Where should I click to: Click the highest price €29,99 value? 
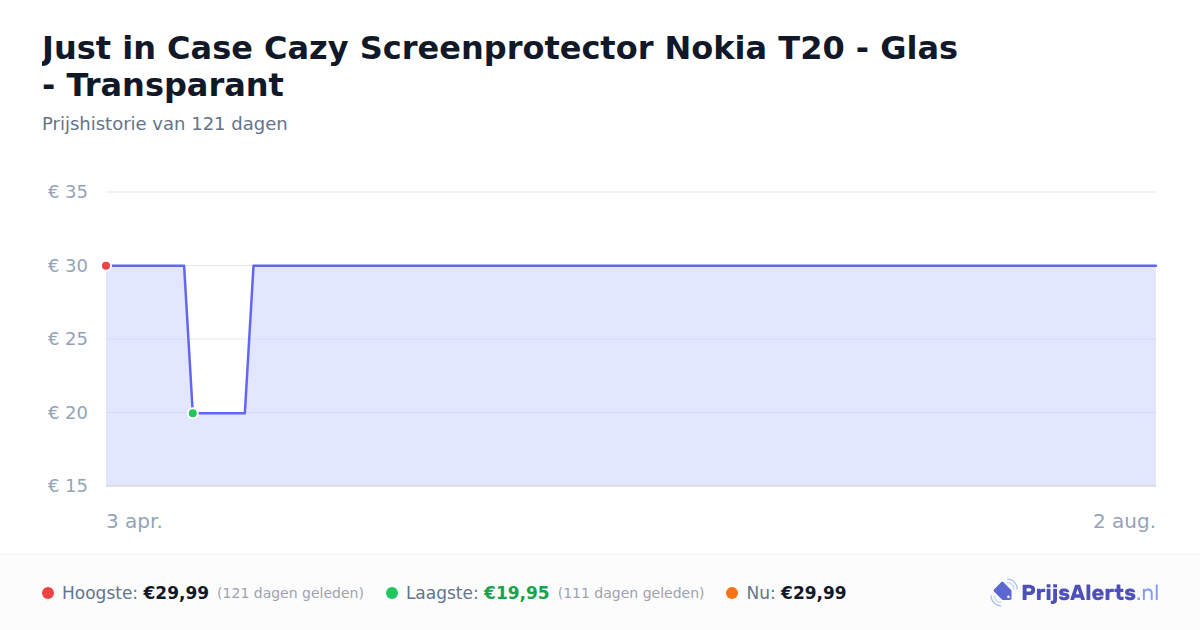click(176, 593)
